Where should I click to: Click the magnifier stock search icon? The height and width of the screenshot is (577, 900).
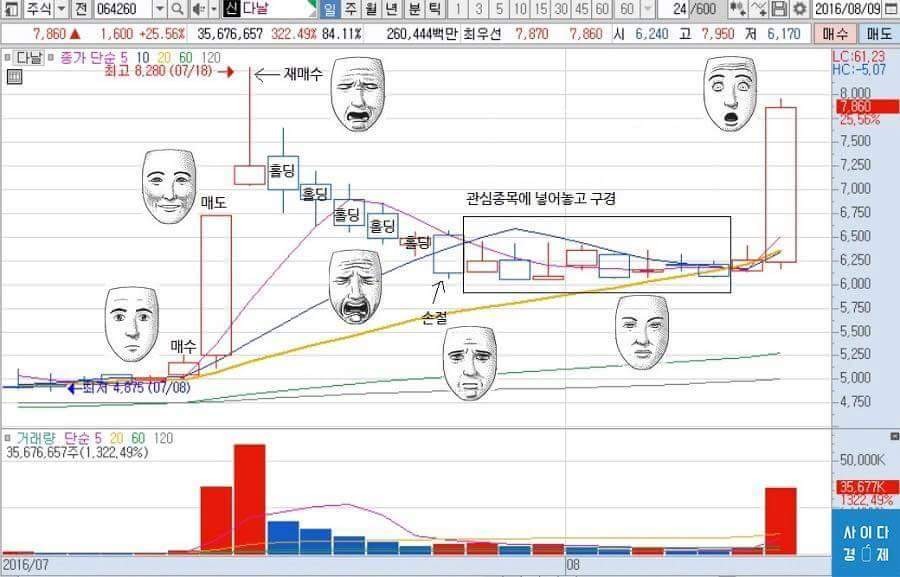pyautogui.click(x=176, y=9)
